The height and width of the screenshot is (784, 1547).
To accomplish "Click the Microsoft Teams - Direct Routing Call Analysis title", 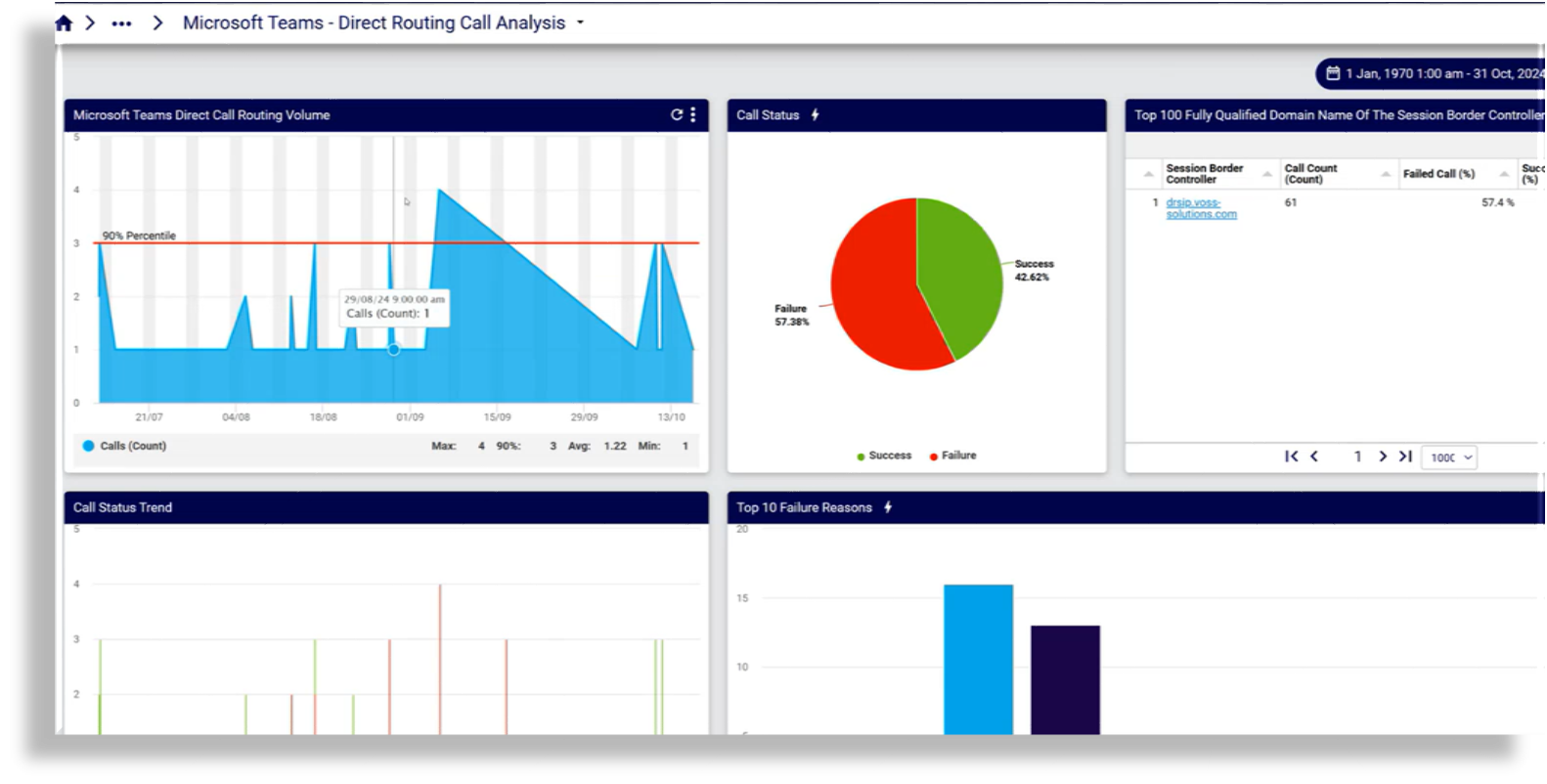I will tap(374, 22).
